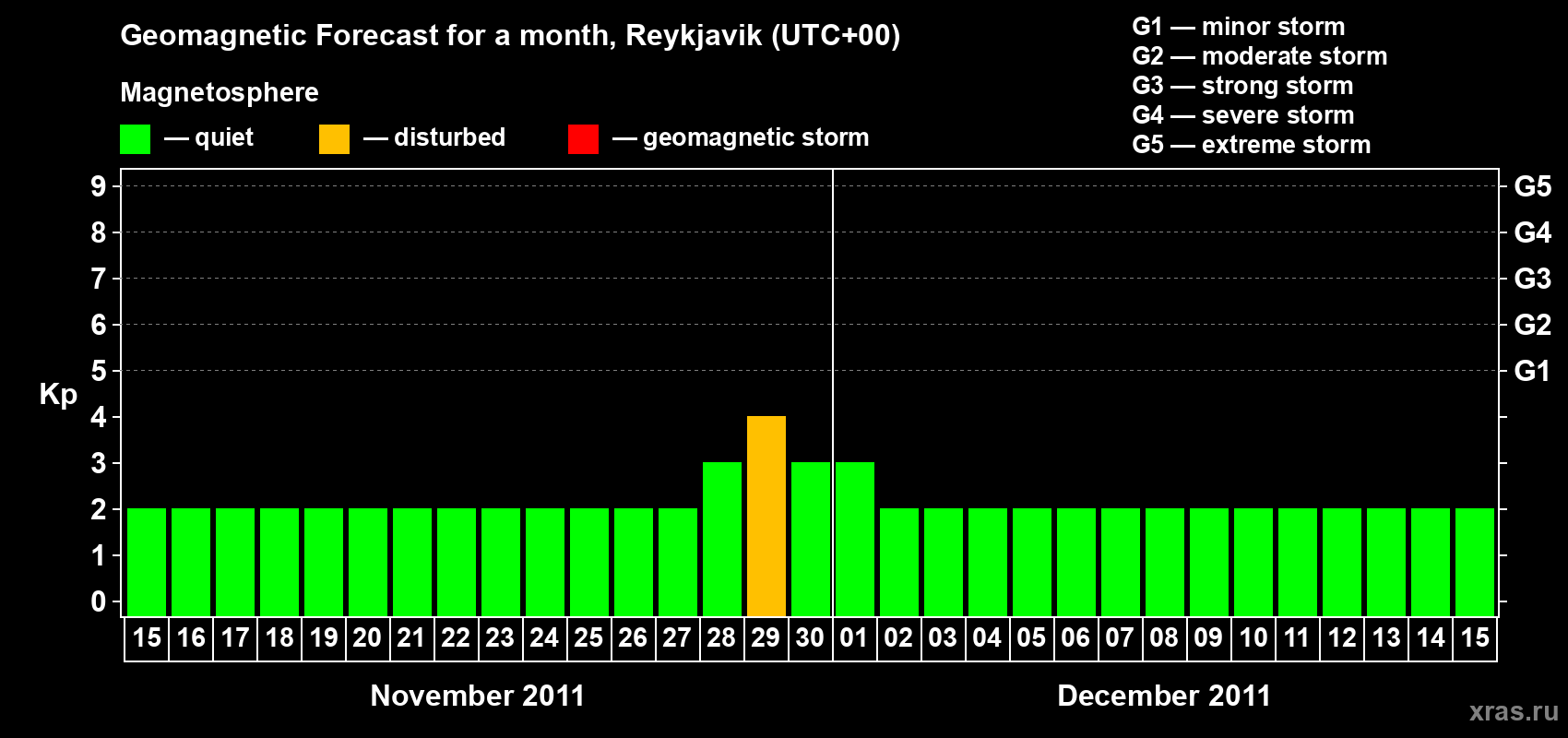This screenshot has width=1568, height=738.
Task: Click the Kp value 0 on axis
Action: coord(99,601)
